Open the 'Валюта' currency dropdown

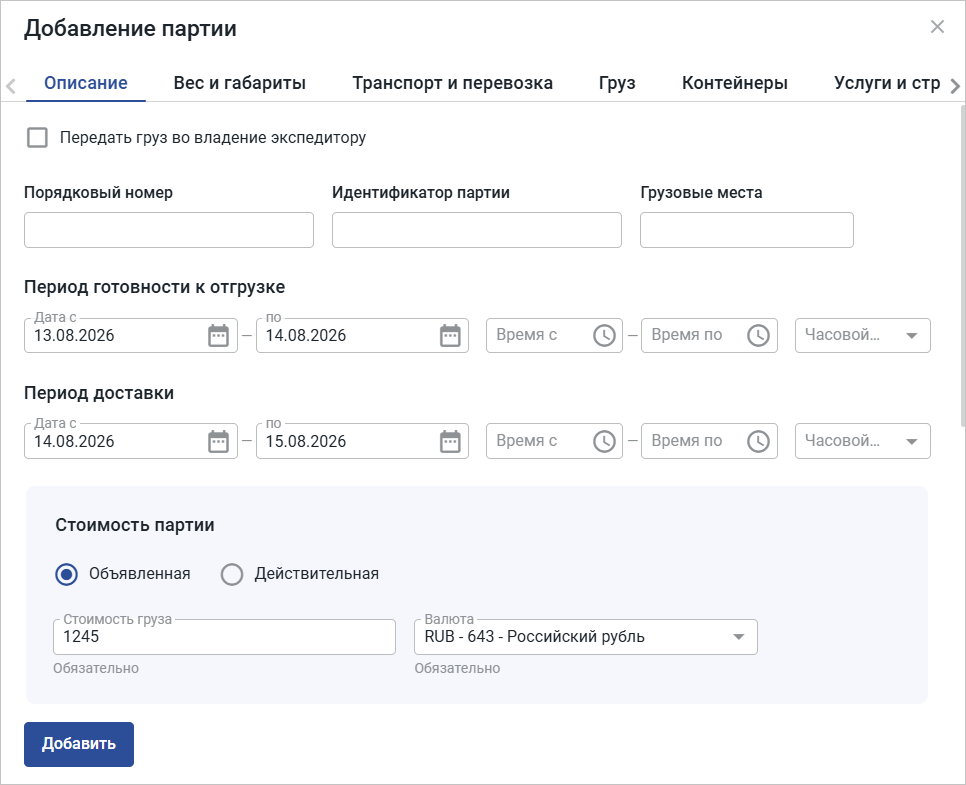coord(586,637)
